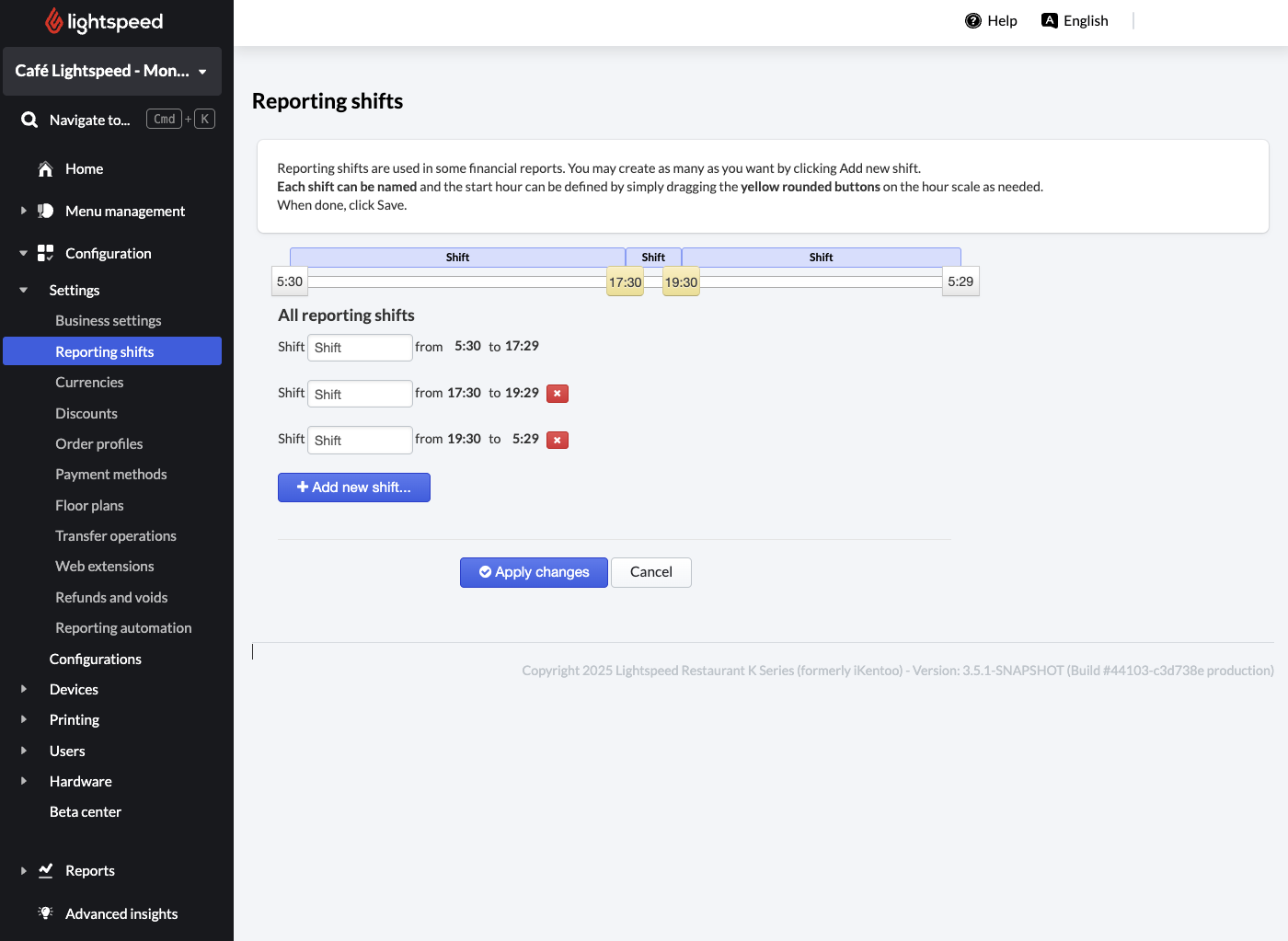Click the Menu management icon
Image resolution: width=1288 pixels, height=941 pixels.
pos(45,212)
